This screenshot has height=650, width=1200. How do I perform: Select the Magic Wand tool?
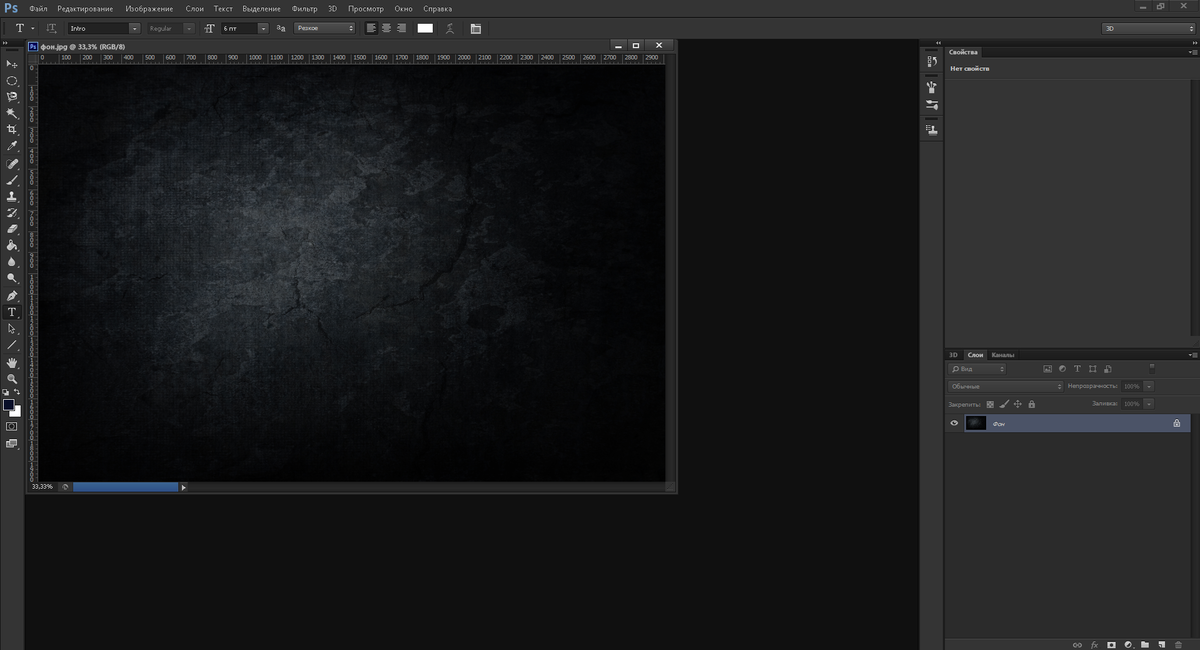12,113
